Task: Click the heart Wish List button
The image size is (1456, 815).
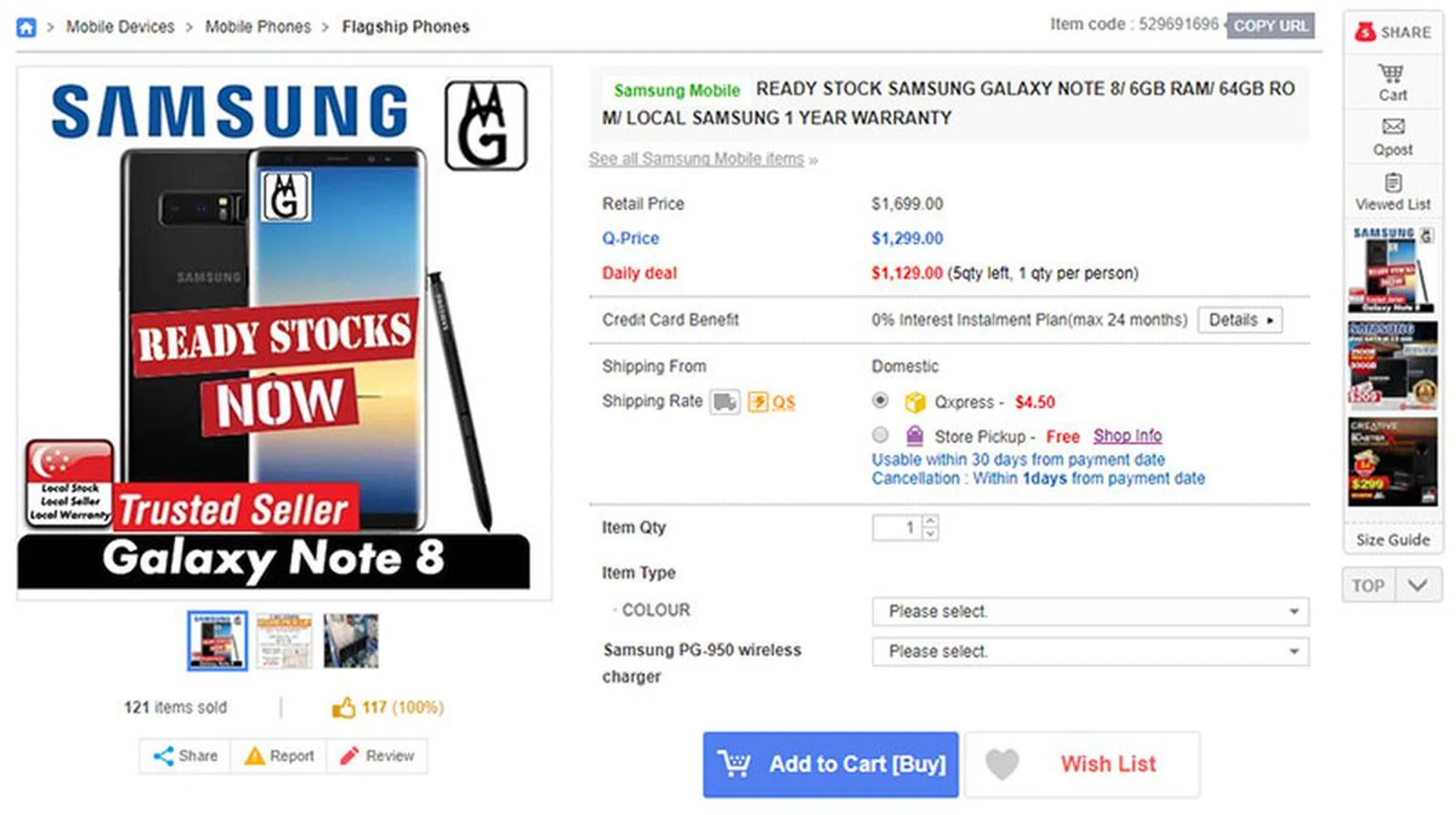Action: (1083, 764)
